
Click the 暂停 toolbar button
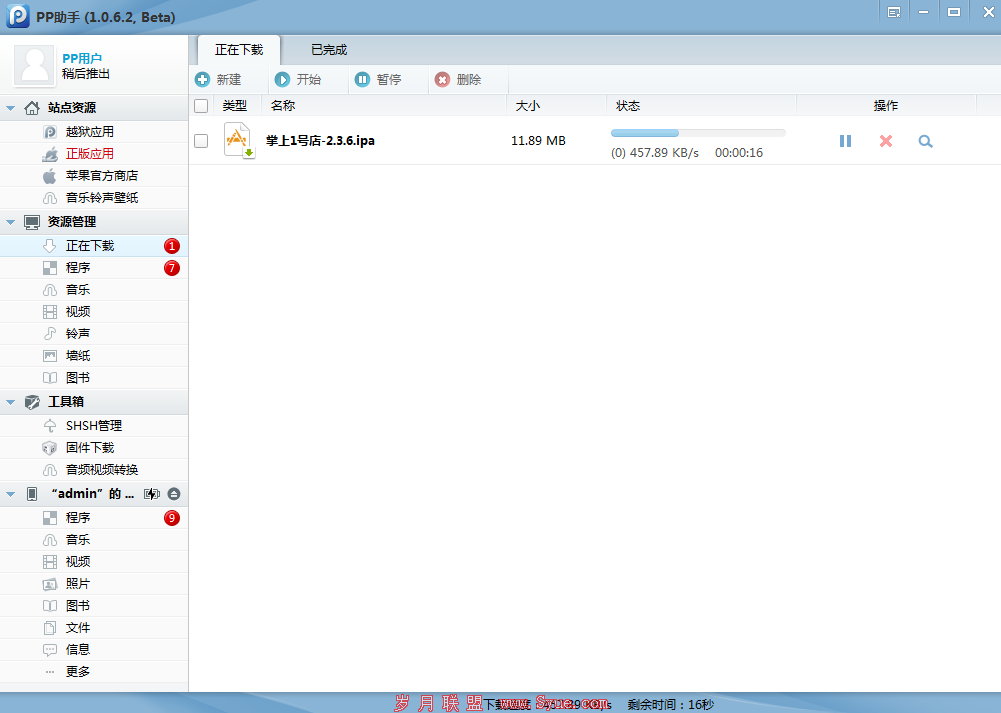[x=378, y=80]
